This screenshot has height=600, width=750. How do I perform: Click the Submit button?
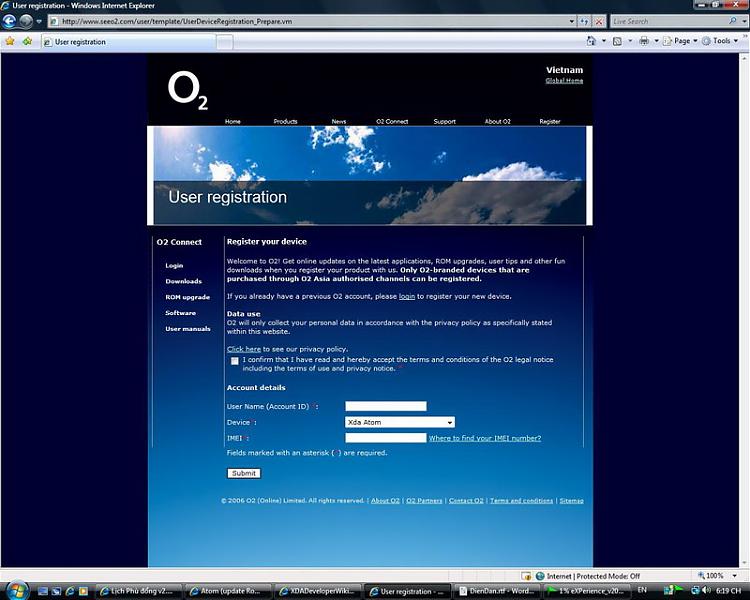(x=243, y=473)
